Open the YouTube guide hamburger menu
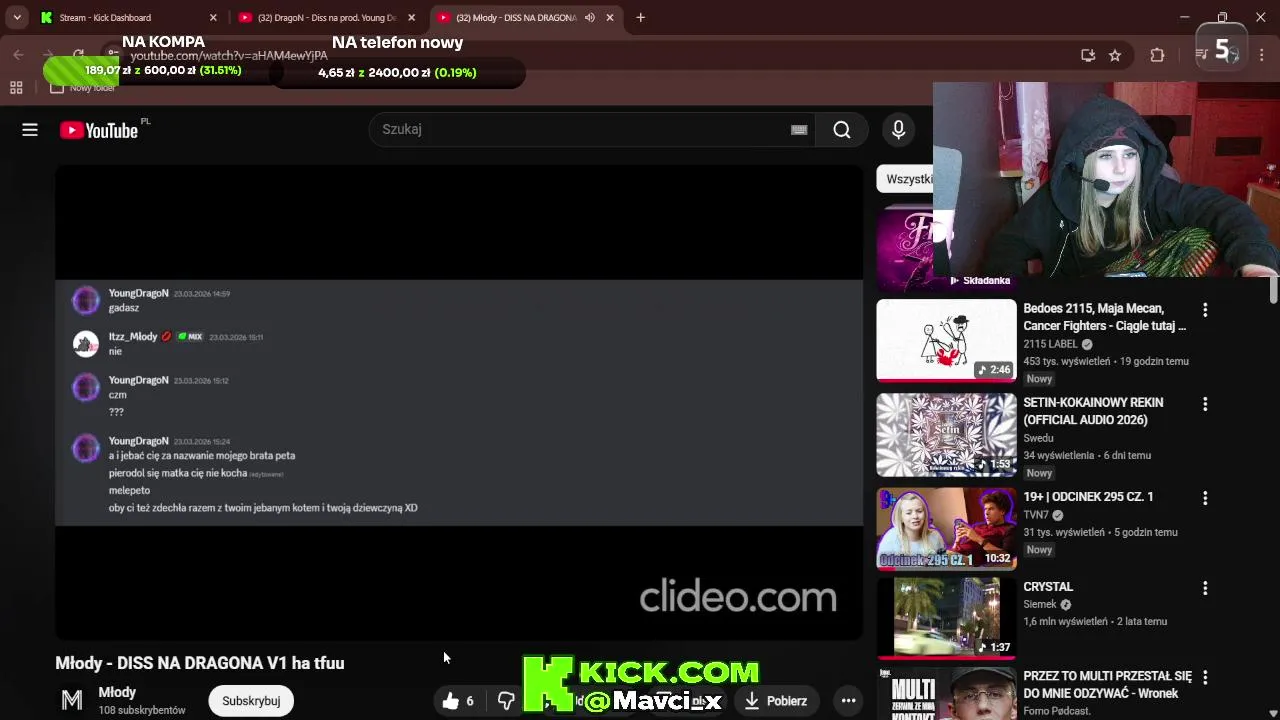Screen dimensions: 1280x720 coord(30,130)
